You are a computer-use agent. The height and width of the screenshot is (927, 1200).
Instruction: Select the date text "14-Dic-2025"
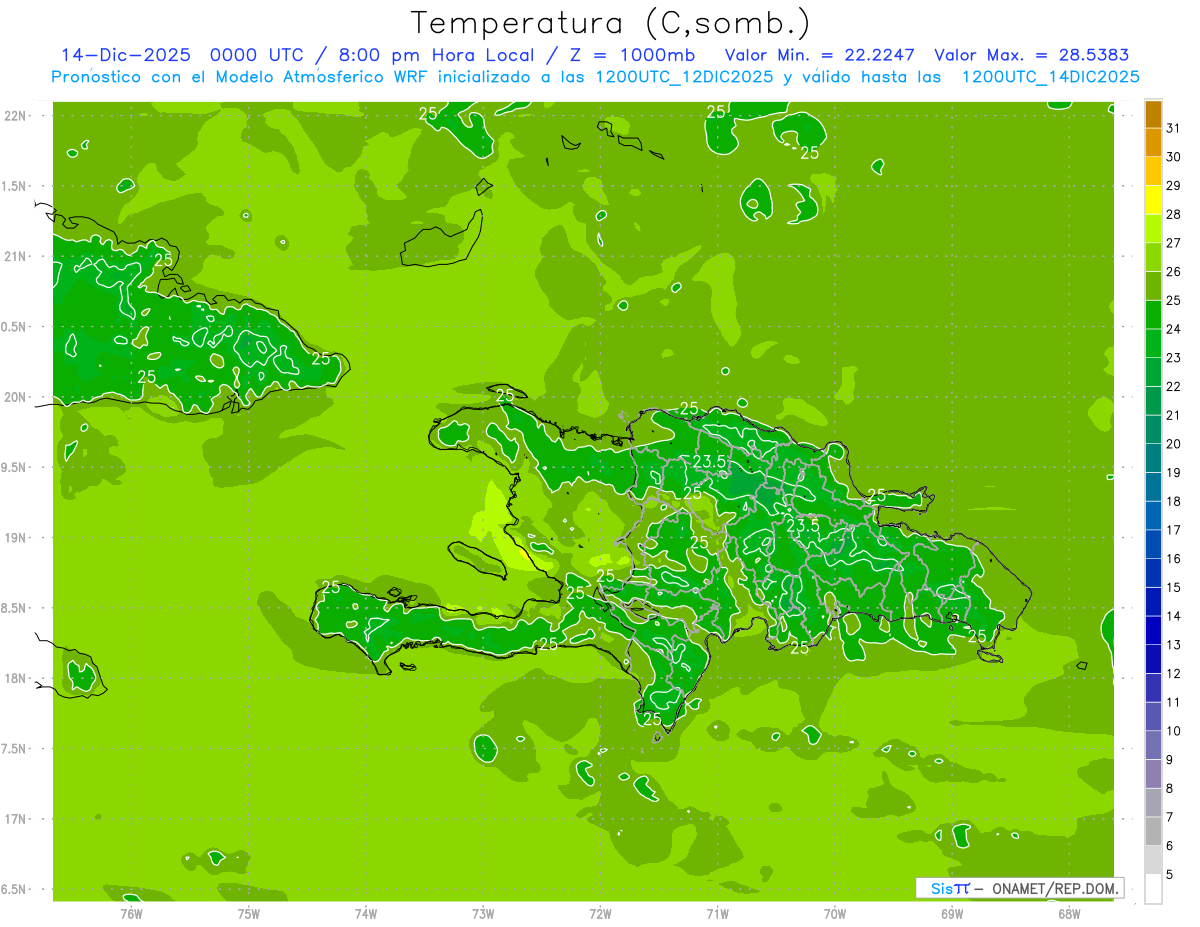pos(125,55)
